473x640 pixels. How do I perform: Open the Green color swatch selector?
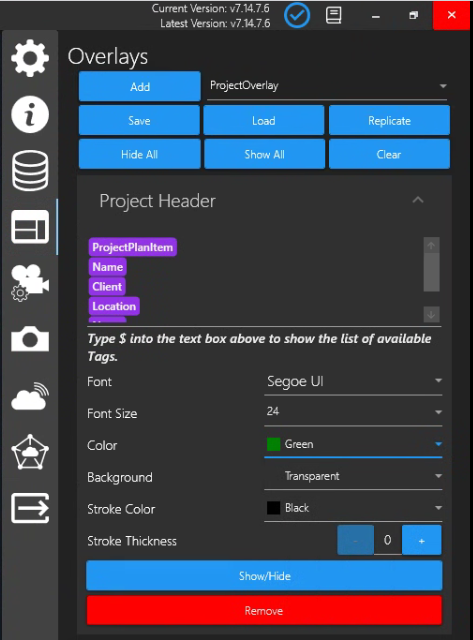(353, 444)
